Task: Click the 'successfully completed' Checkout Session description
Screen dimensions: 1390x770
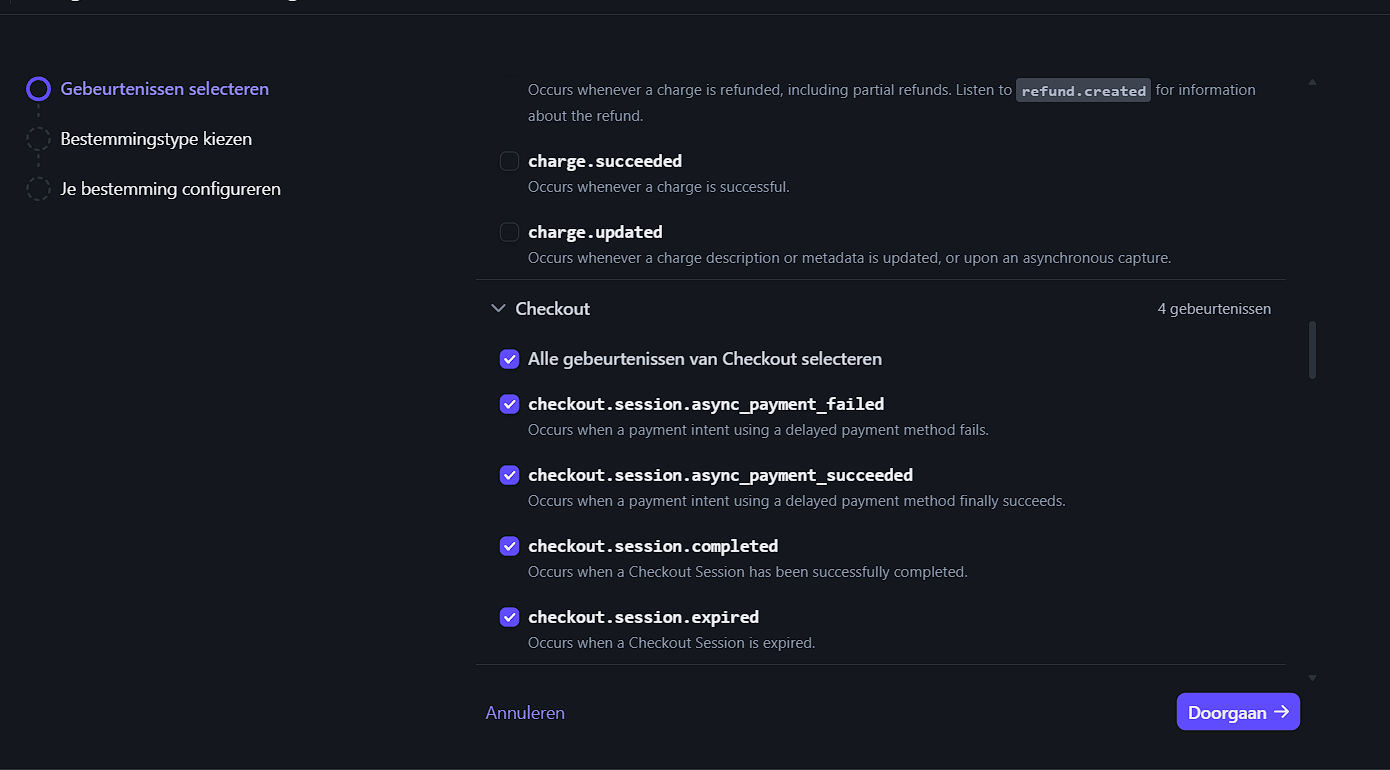Action: click(748, 572)
